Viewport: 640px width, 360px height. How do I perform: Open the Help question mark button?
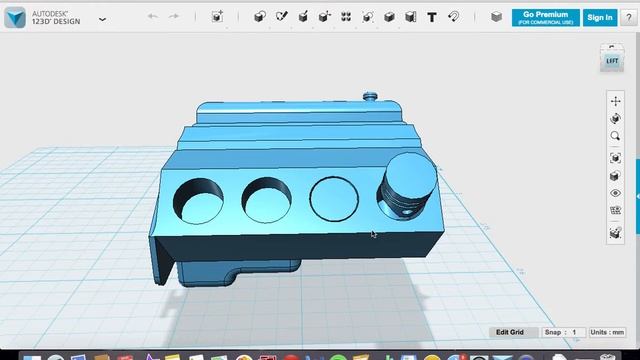click(629, 18)
